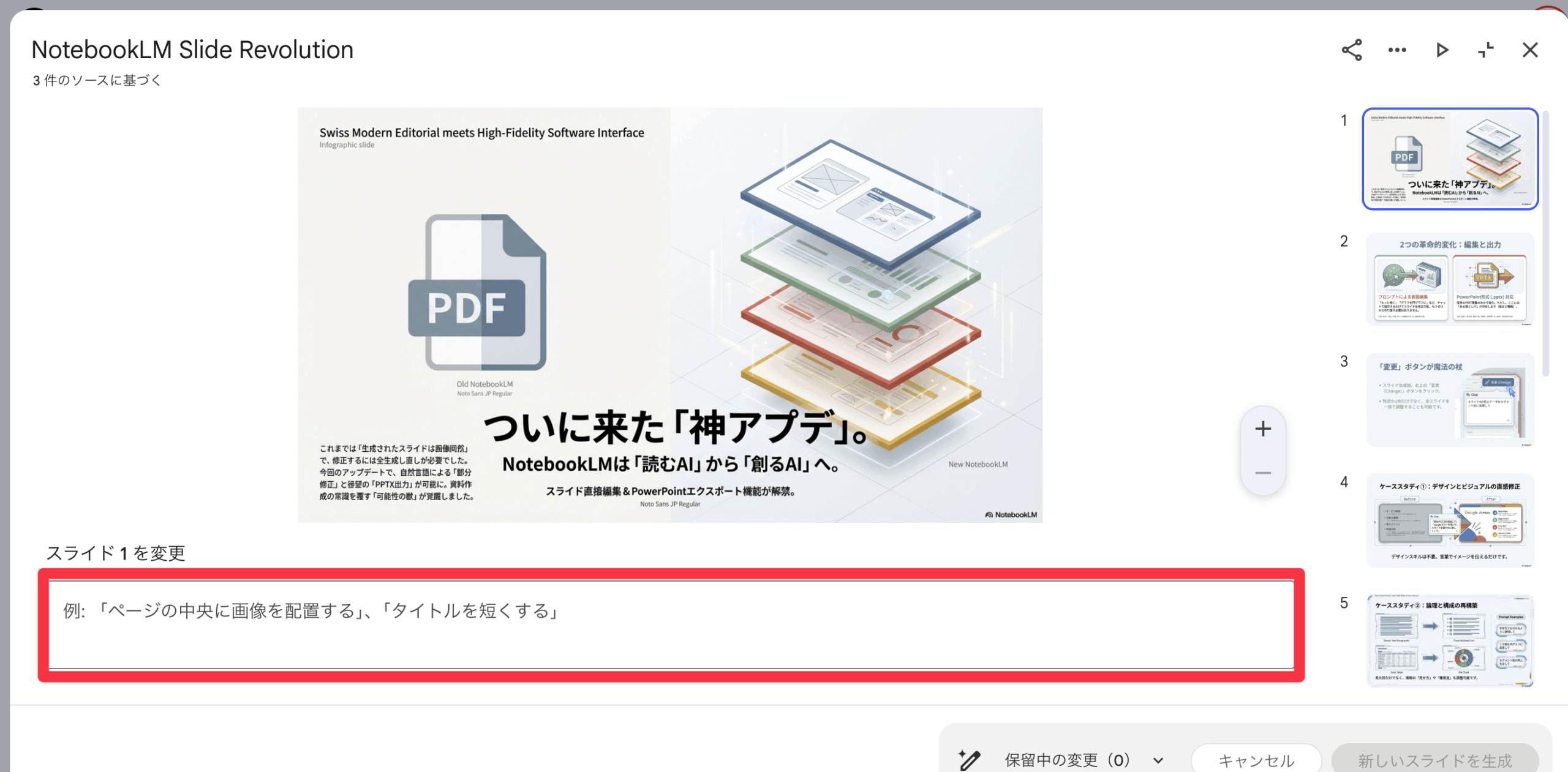This screenshot has height=772, width=1568.
Task: Click the 保留中の変更 (0) label
Action: pos(1067,760)
